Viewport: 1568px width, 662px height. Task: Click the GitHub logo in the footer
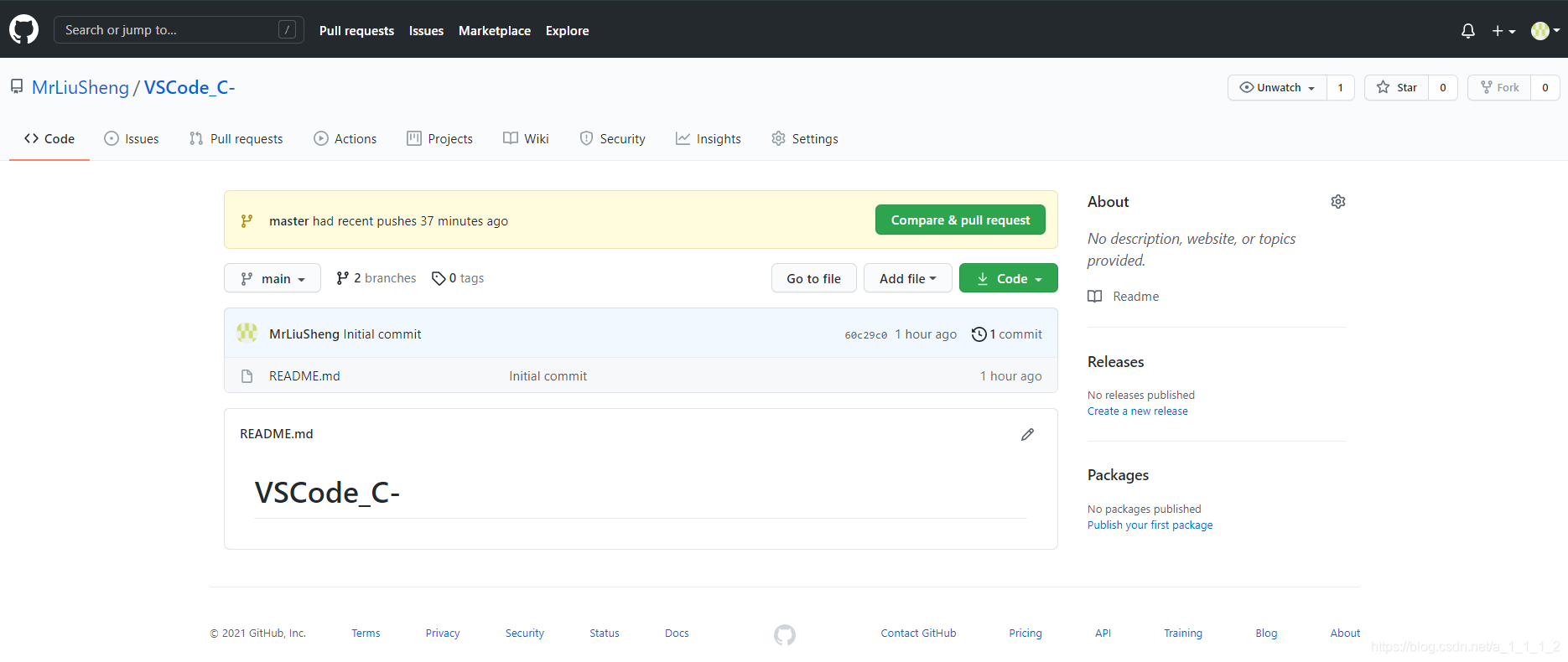pos(785,635)
